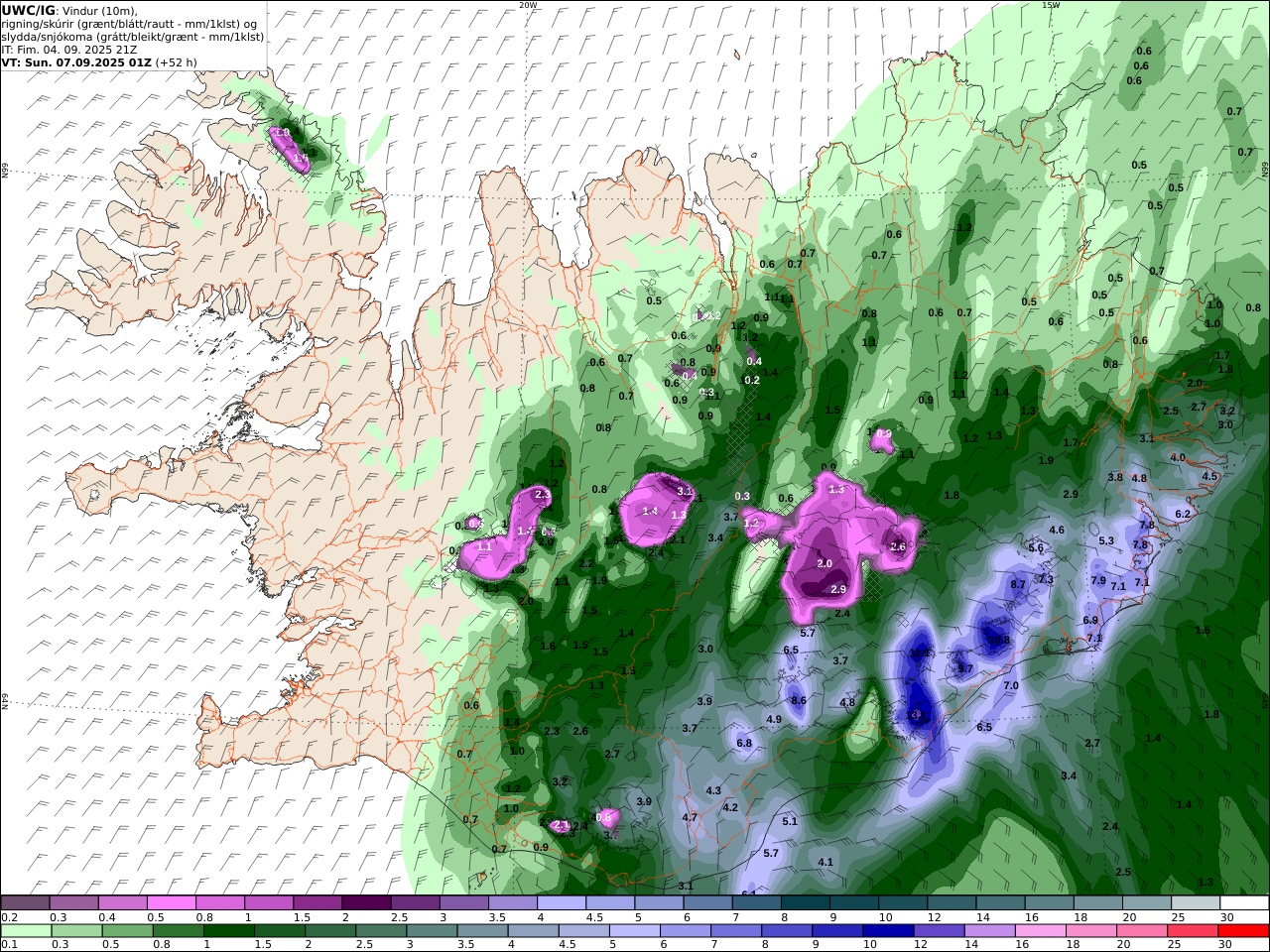Click the bright red 30 mm rain legend swatch

pos(1244,930)
